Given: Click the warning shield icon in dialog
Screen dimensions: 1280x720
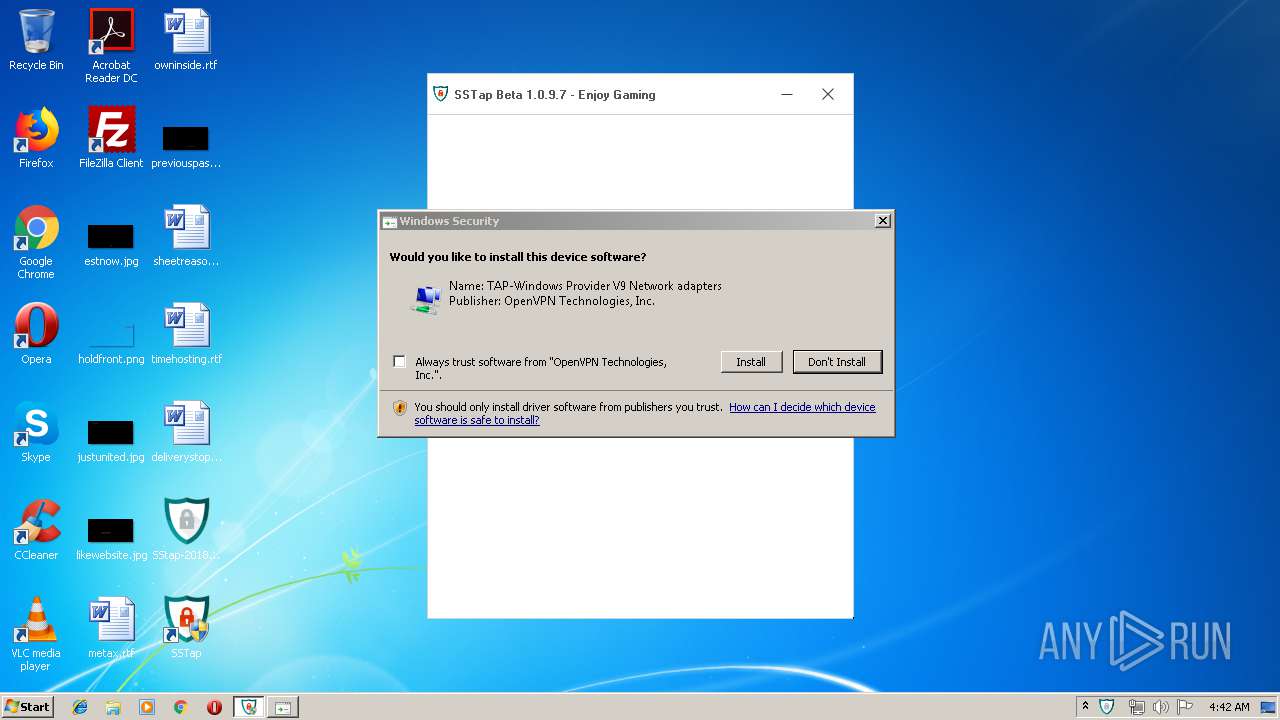Looking at the screenshot, I should pyautogui.click(x=400, y=408).
